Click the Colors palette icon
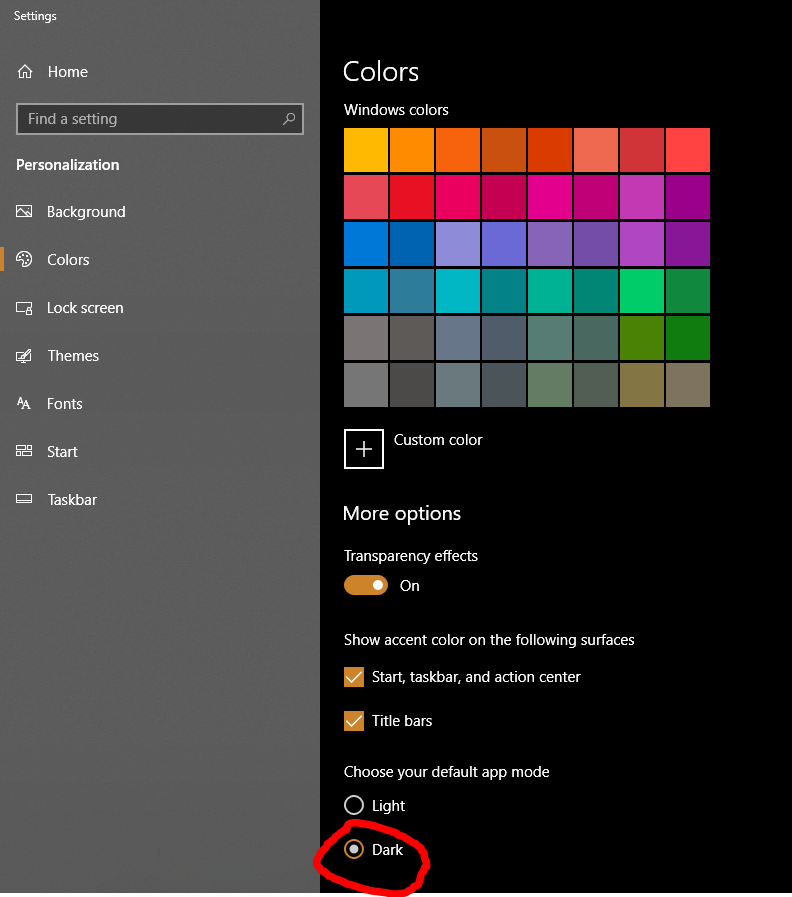This screenshot has height=897, width=792. (x=24, y=259)
